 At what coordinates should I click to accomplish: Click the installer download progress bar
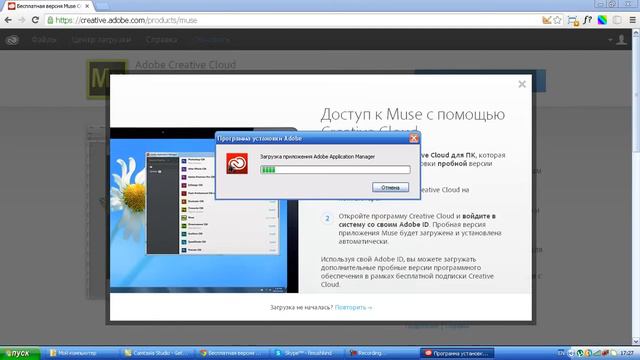coord(335,170)
